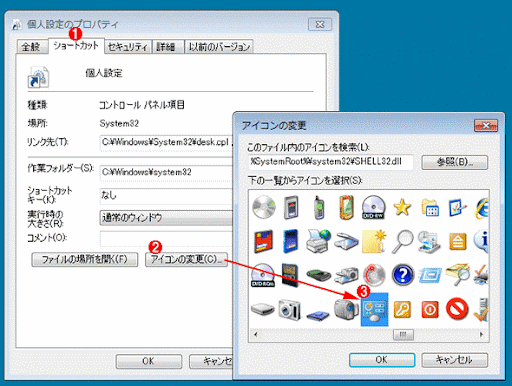Viewport: 512px width, 386px height.
Task: Pick the folder with magnifier icon
Action: (x=458, y=275)
